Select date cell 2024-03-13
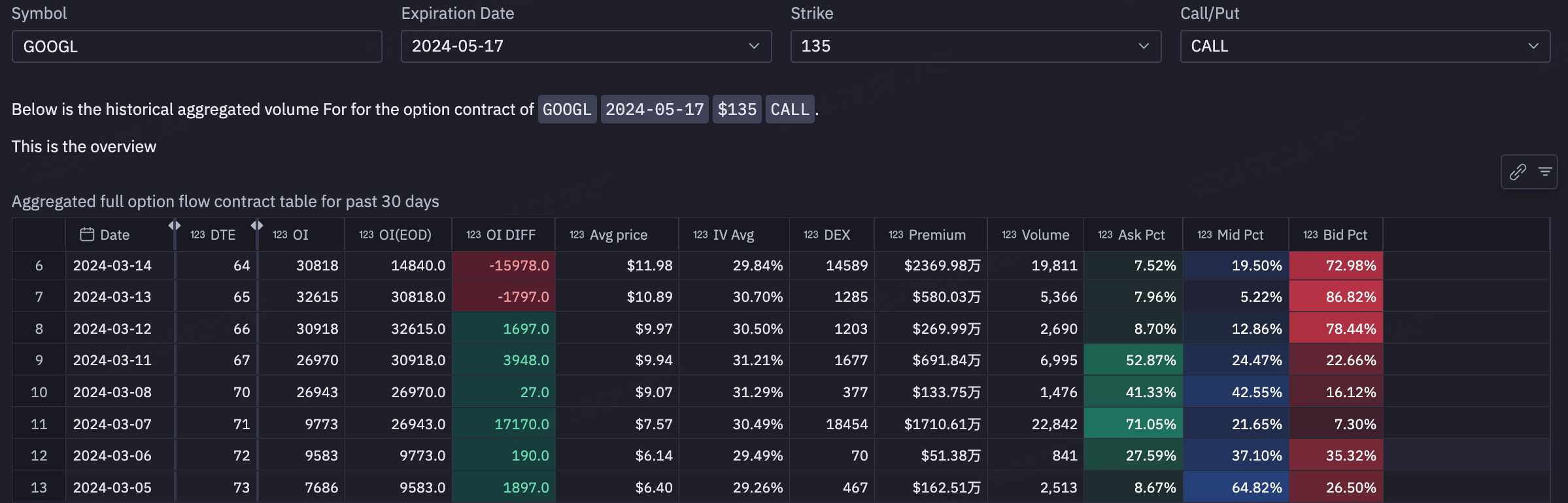The width and height of the screenshot is (1568, 503). [x=120, y=297]
